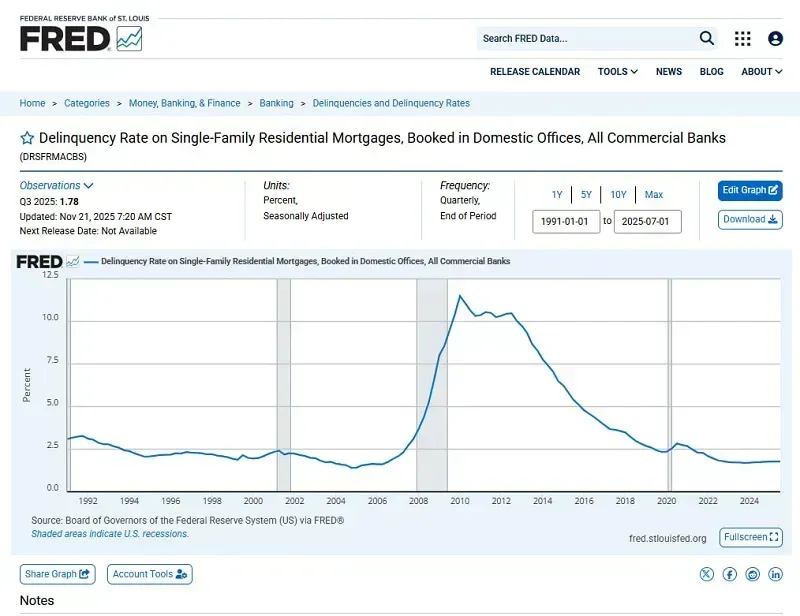Share the graph on Facebook icon
The height and width of the screenshot is (616, 800).
pos(730,574)
